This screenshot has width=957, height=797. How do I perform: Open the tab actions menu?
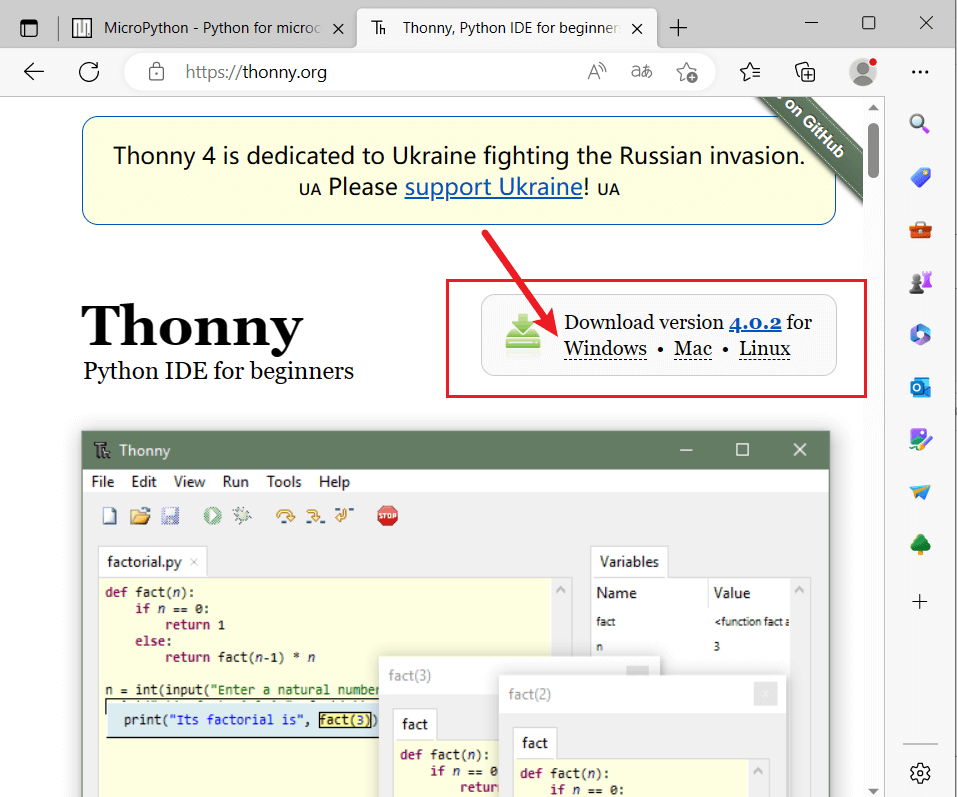[x=28, y=28]
